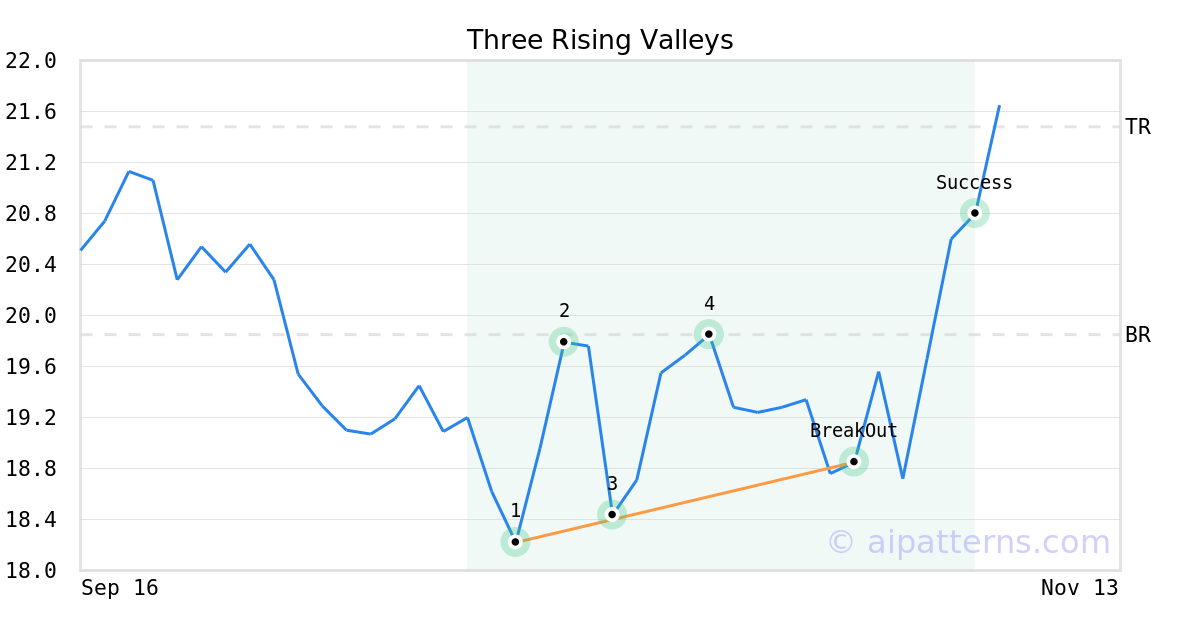
Task: Click the Nov 13 end date label
Action: pos(1079,588)
